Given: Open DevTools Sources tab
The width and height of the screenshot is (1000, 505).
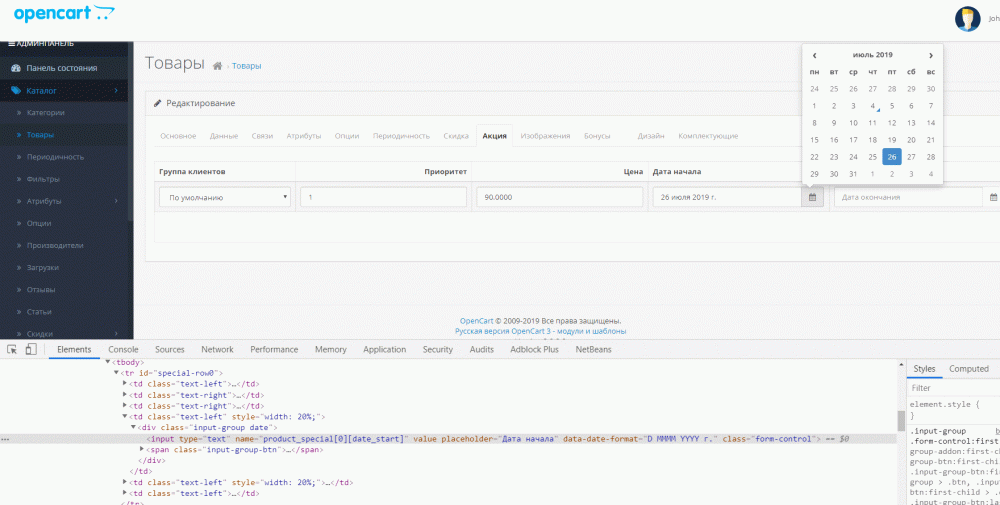Looking at the screenshot, I should (x=170, y=349).
